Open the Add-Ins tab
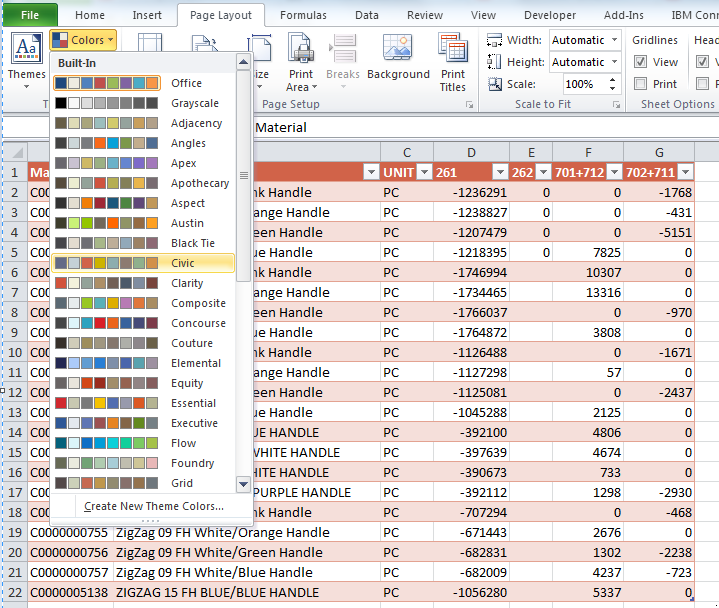Image resolution: width=719 pixels, height=608 pixels. 624,15
